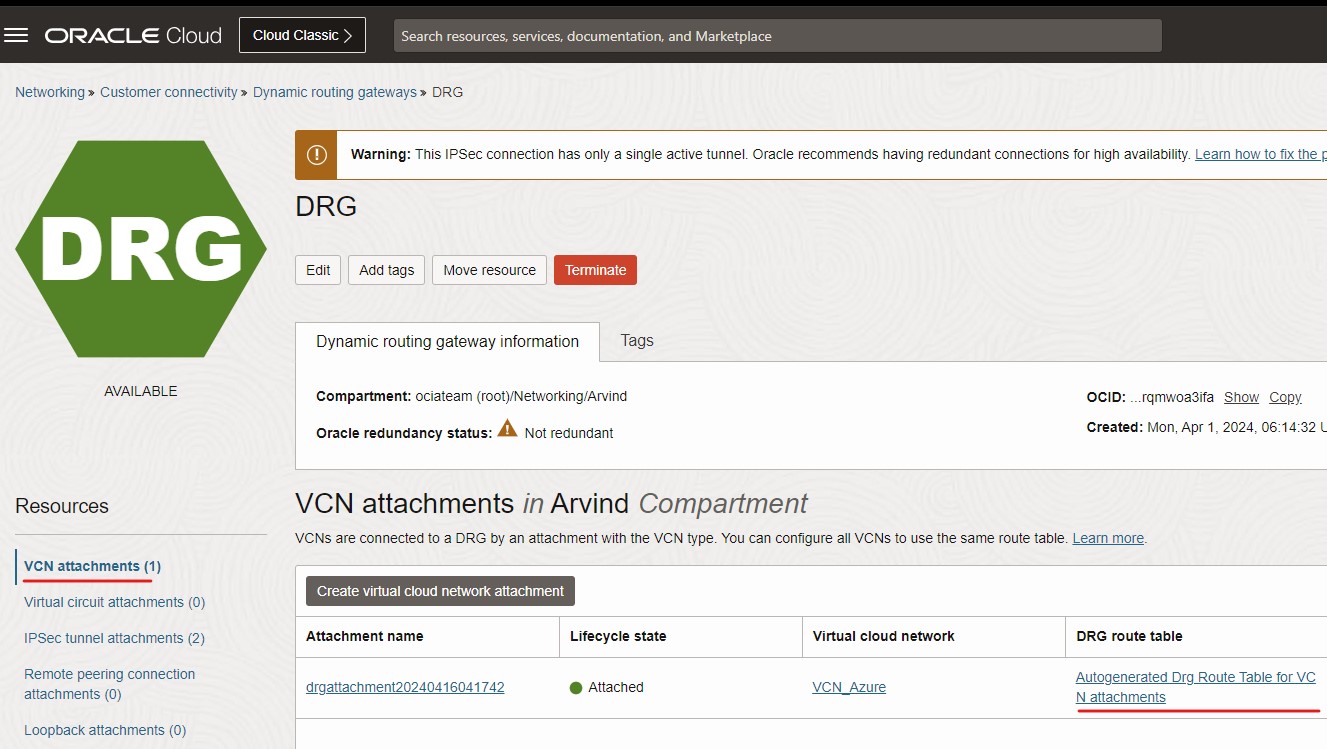The image size is (1327, 749).
Task: Select Loopback attachments (0)
Action: [x=105, y=730]
